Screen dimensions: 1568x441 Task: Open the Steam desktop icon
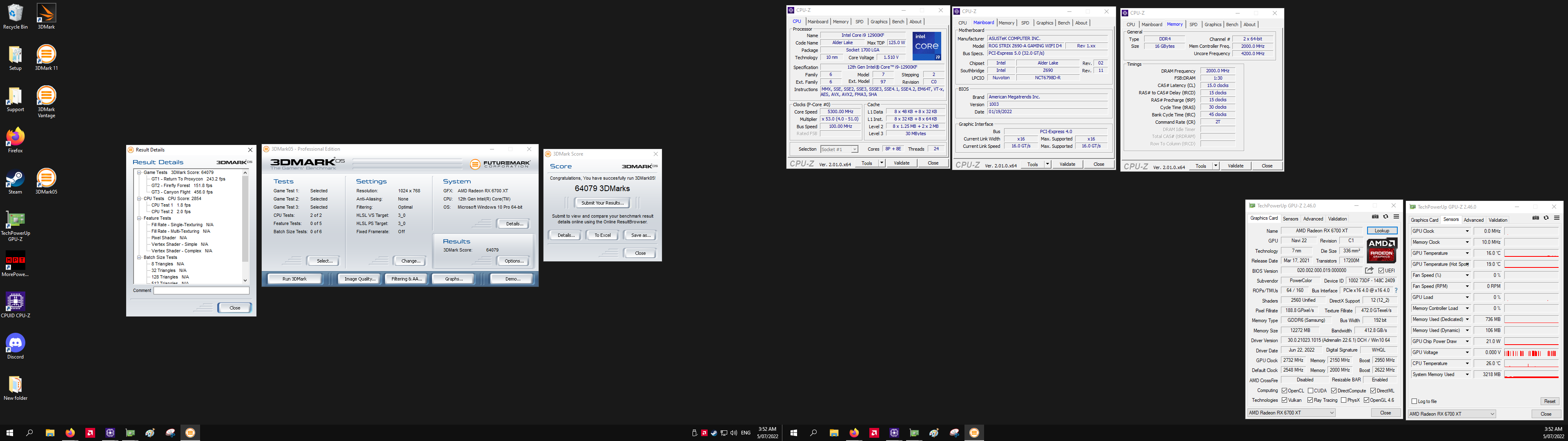click(x=15, y=182)
